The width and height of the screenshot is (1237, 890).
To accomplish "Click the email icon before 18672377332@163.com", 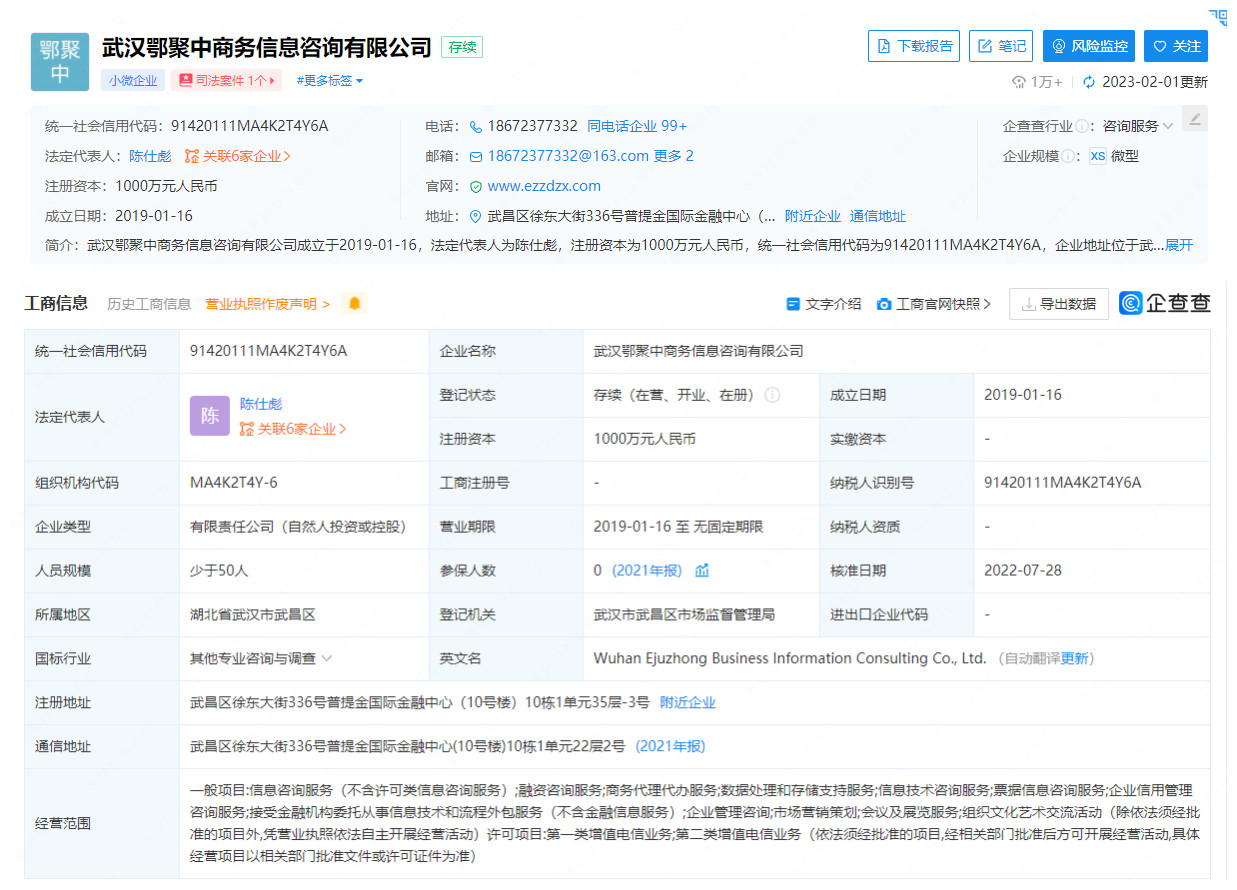I will tap(477, 157).
